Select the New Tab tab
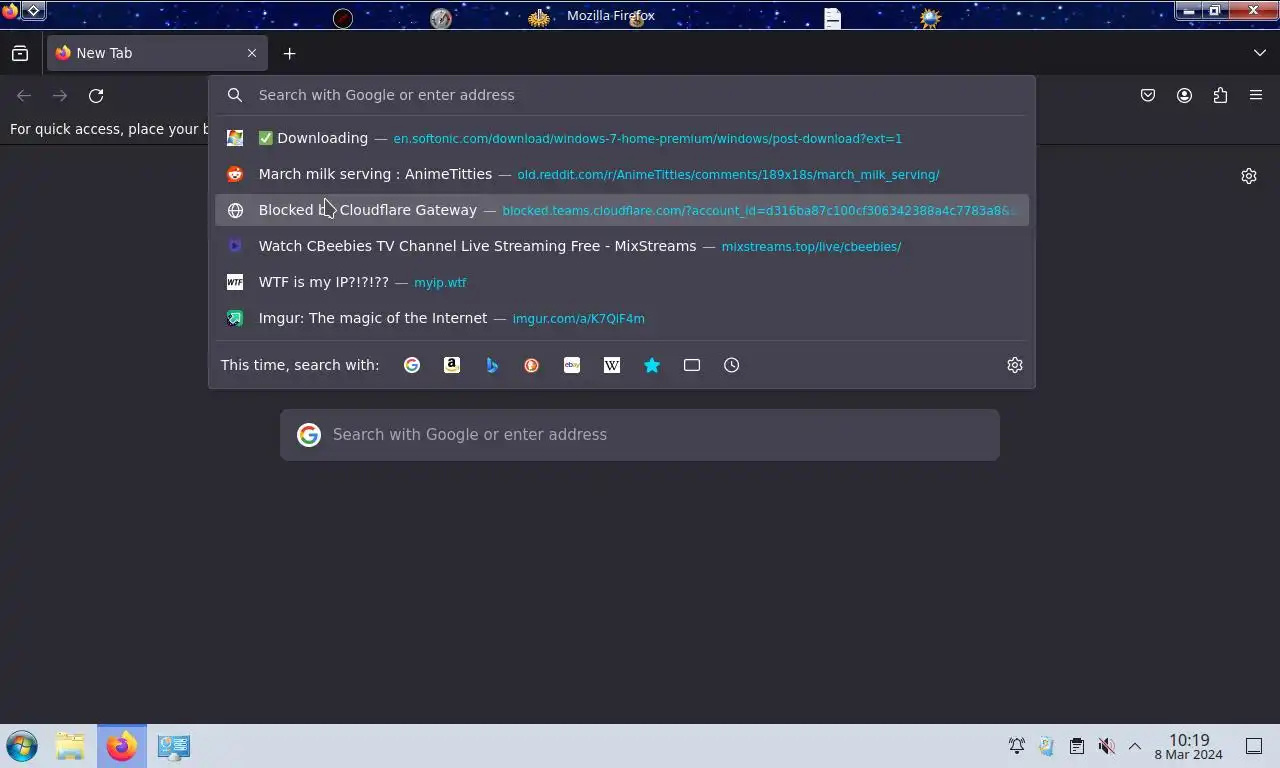This screenshot has width=1280, height=768. pyautogui.click(x=157, y=53)
